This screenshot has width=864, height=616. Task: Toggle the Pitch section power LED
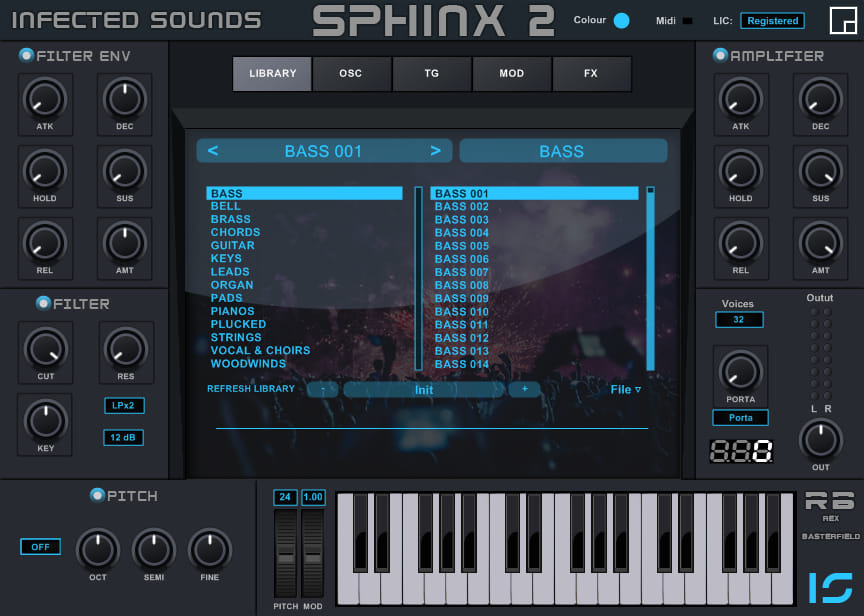pos(97,495)
